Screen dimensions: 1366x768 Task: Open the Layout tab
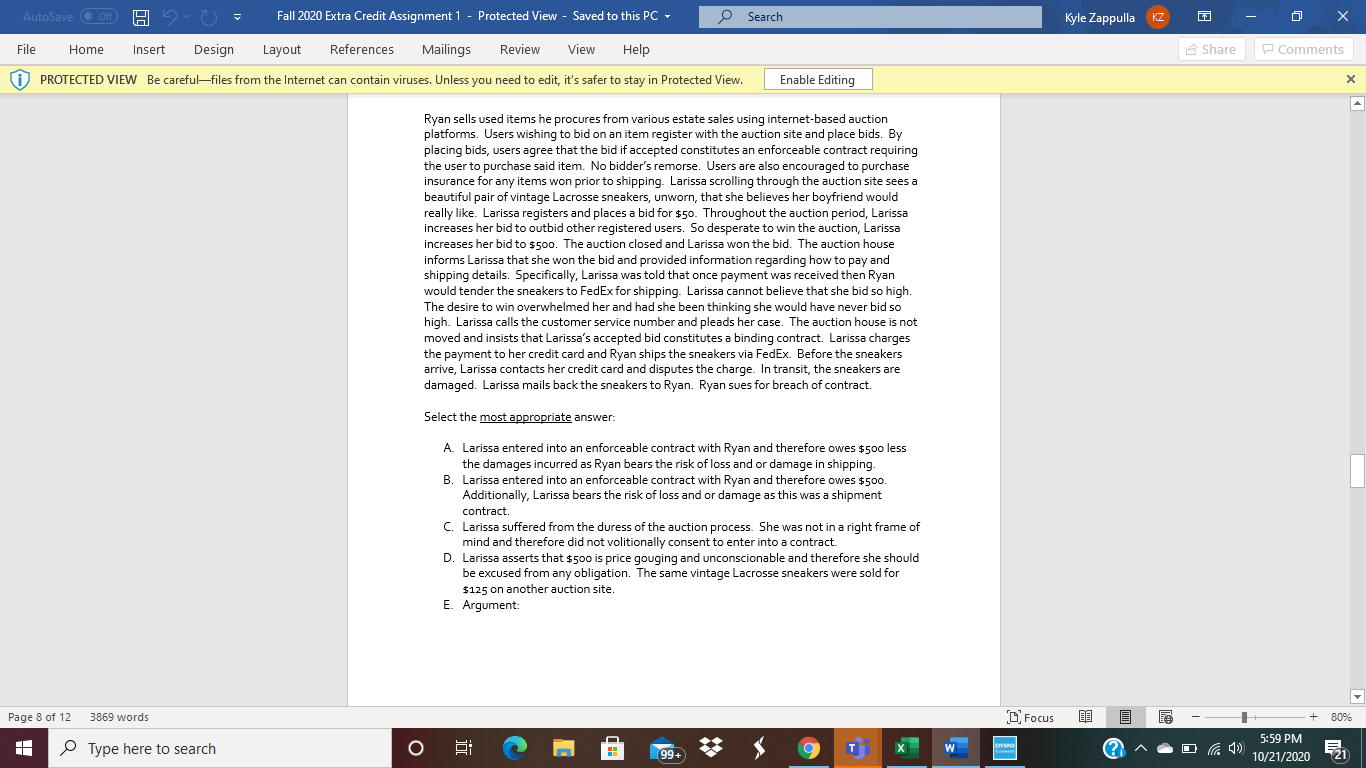click(x=282, y=49)
